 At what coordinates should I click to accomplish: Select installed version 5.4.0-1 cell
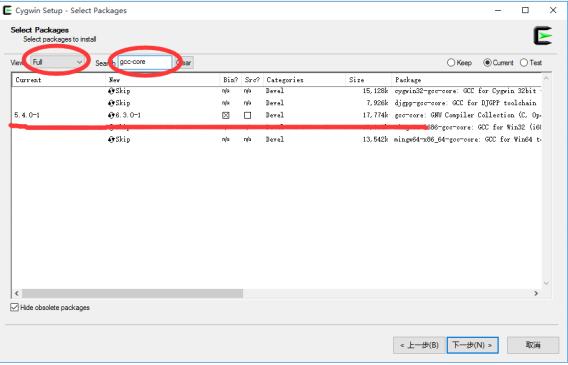pos(27,116)
